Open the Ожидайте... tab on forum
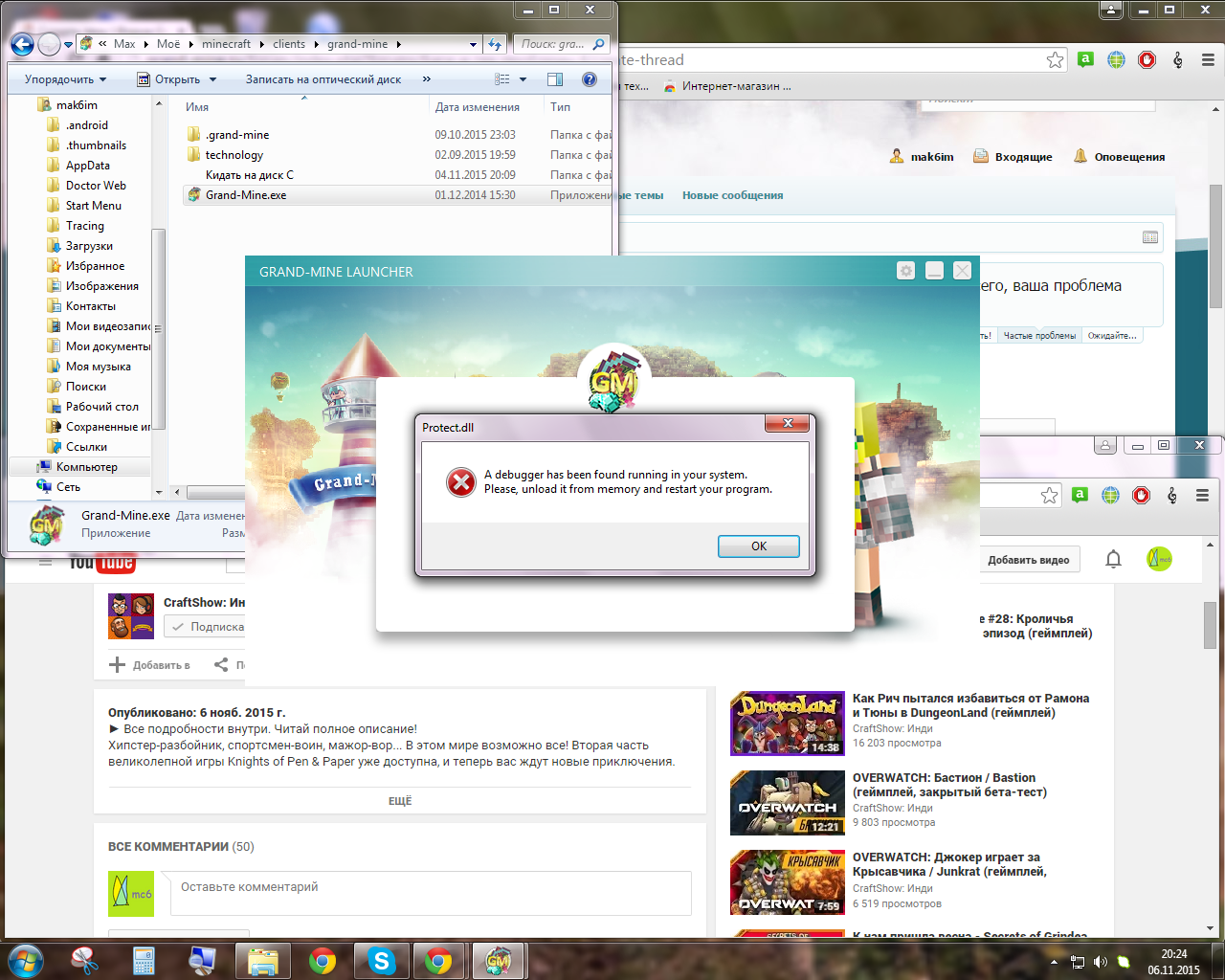This screenshot has height=980, width=1225. [x=1112, y=336]
